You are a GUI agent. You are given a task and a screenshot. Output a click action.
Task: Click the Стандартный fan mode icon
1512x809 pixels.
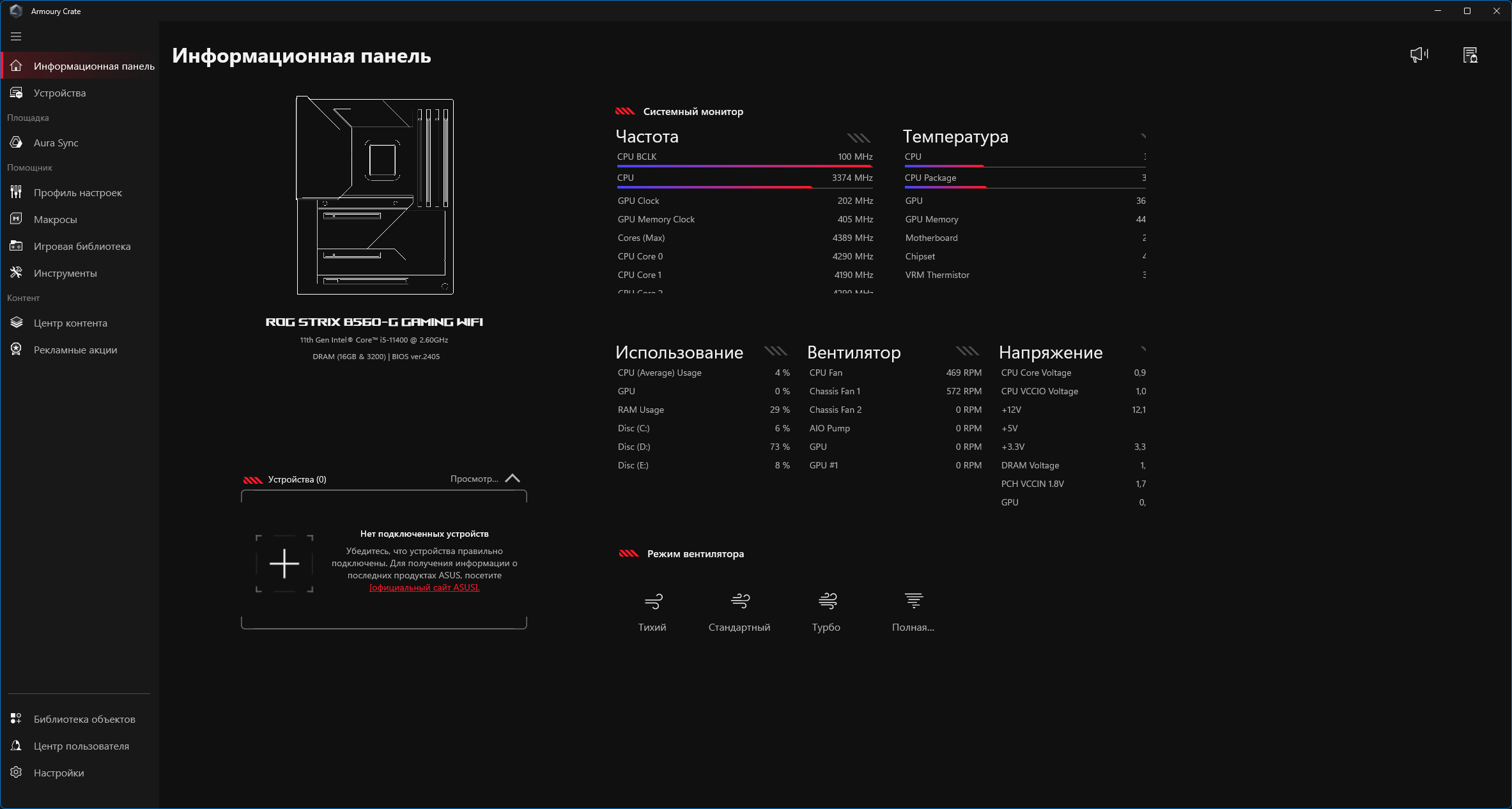[x=740, y=601]
